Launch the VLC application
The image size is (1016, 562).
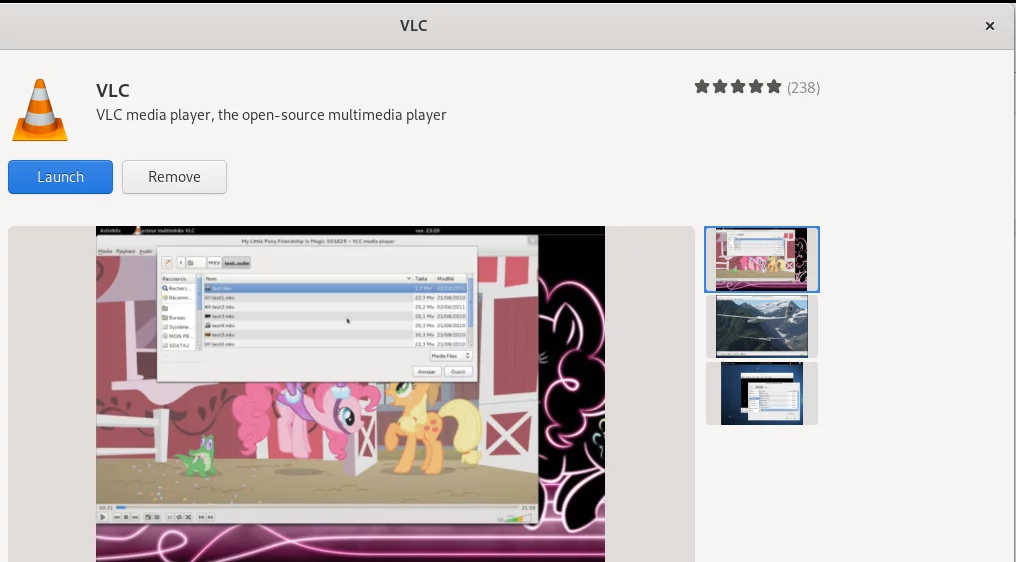[60, 177]
